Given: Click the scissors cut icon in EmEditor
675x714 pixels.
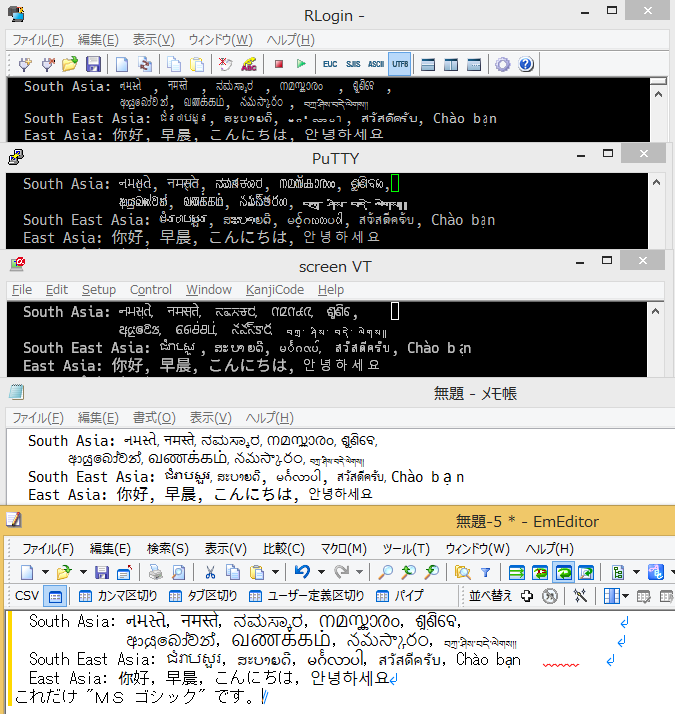Looking at the screenshot, I should point(210,572).
